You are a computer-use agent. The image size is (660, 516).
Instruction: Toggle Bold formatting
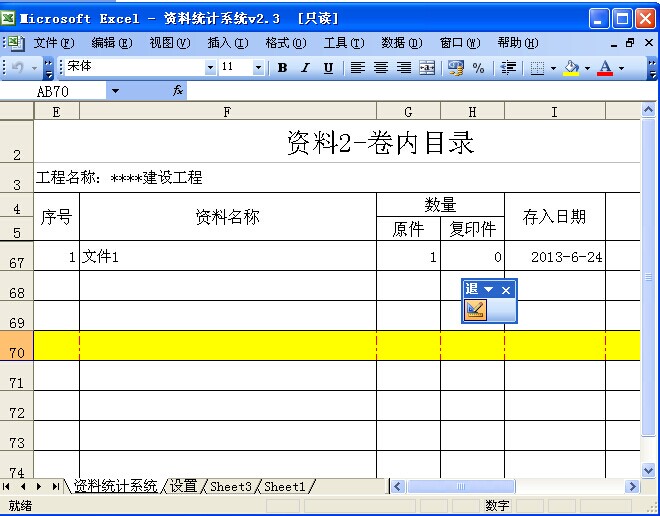pos(282,68)
